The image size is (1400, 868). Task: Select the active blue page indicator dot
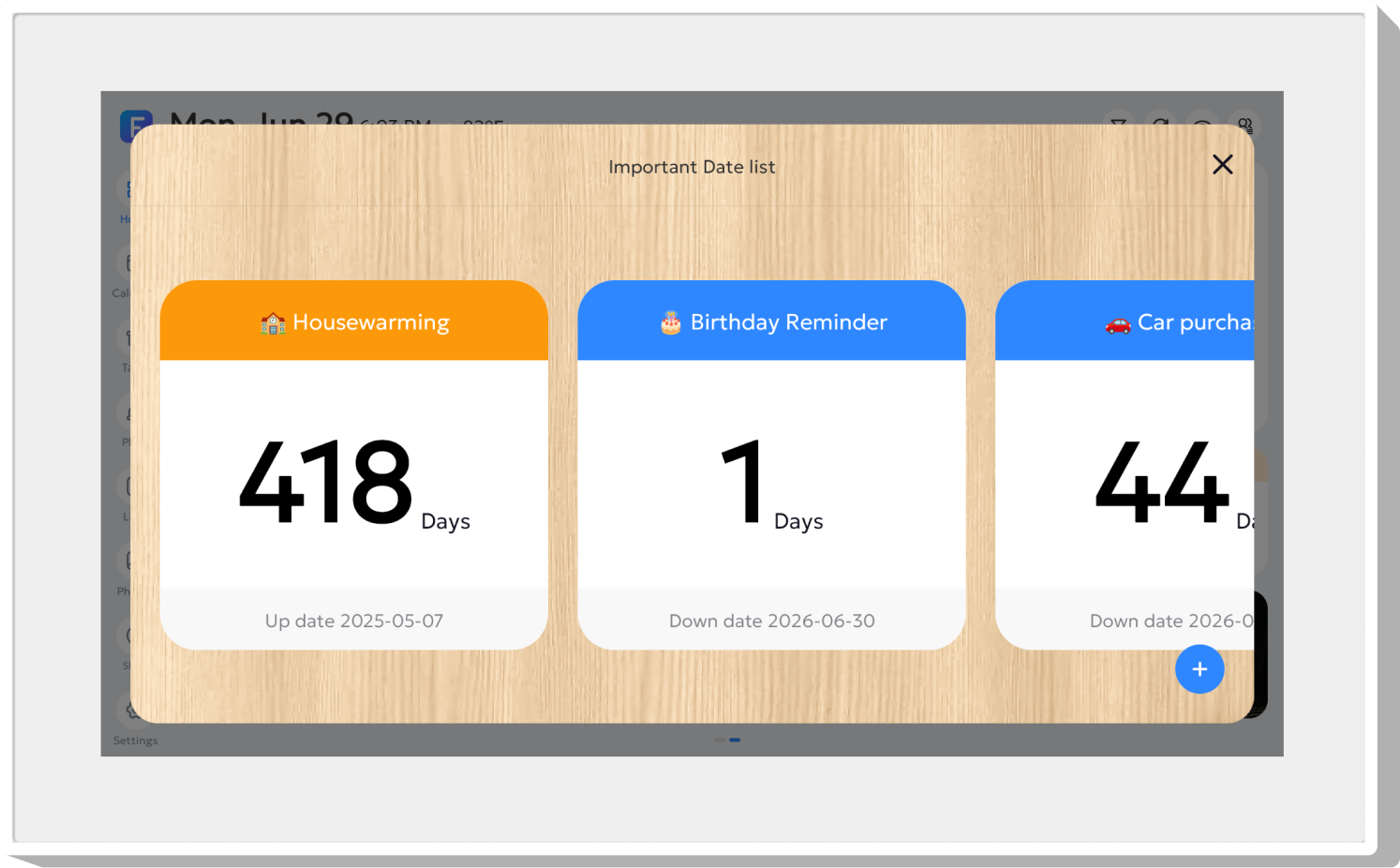pyautogui.click(x=735, y=740)
